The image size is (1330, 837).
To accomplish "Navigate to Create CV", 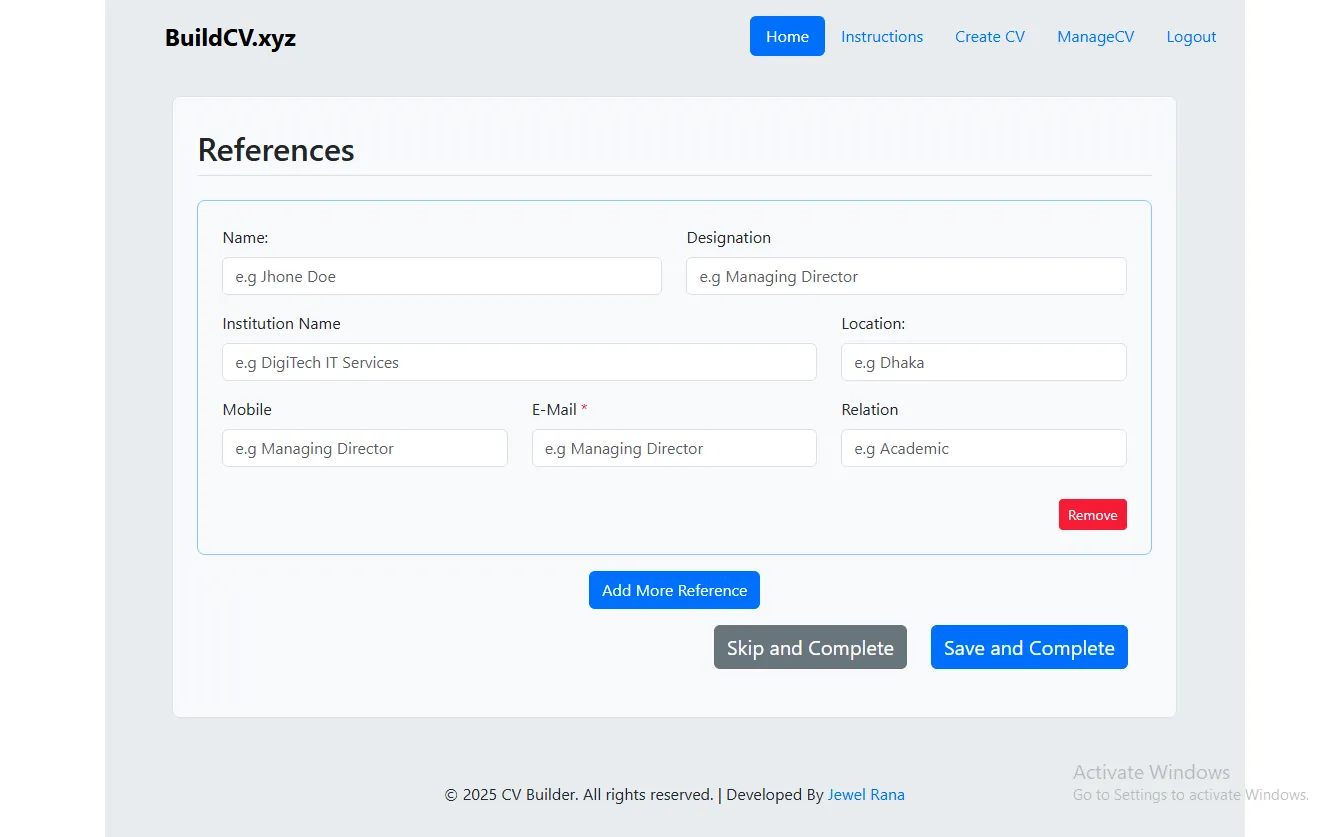I will click(989, 37).
